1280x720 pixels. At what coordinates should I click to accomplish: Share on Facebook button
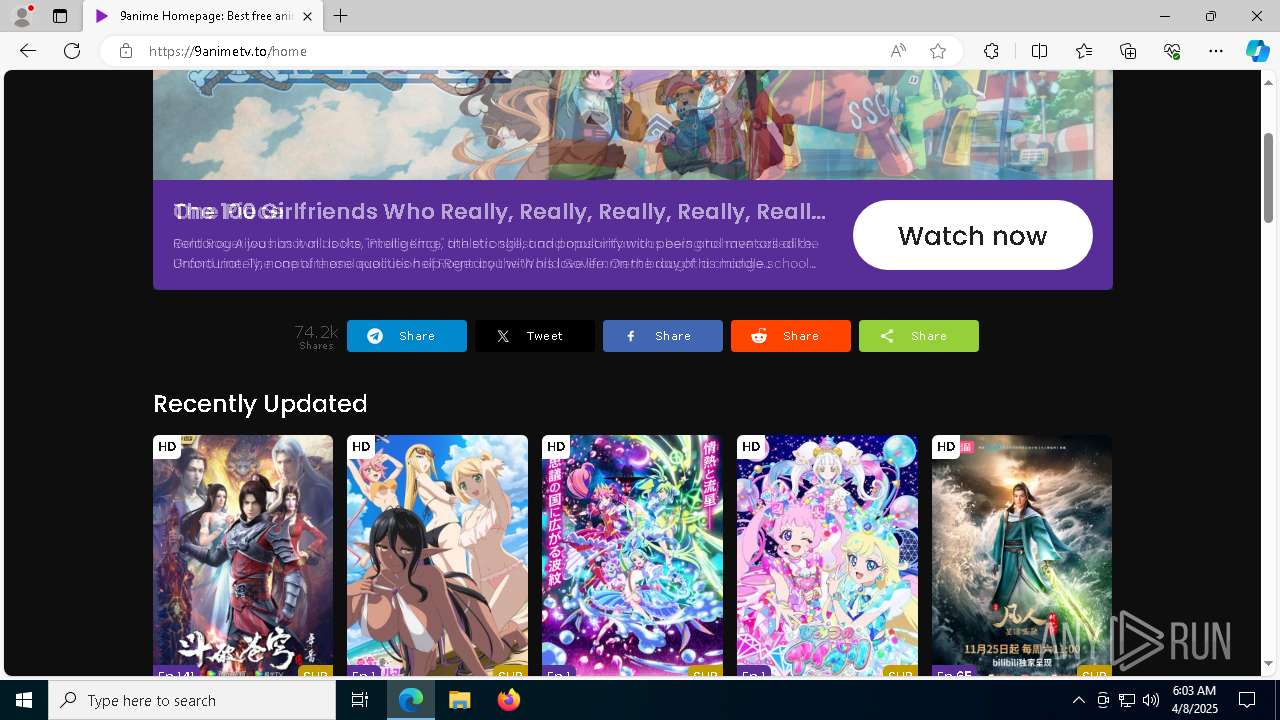pos(663,336)
